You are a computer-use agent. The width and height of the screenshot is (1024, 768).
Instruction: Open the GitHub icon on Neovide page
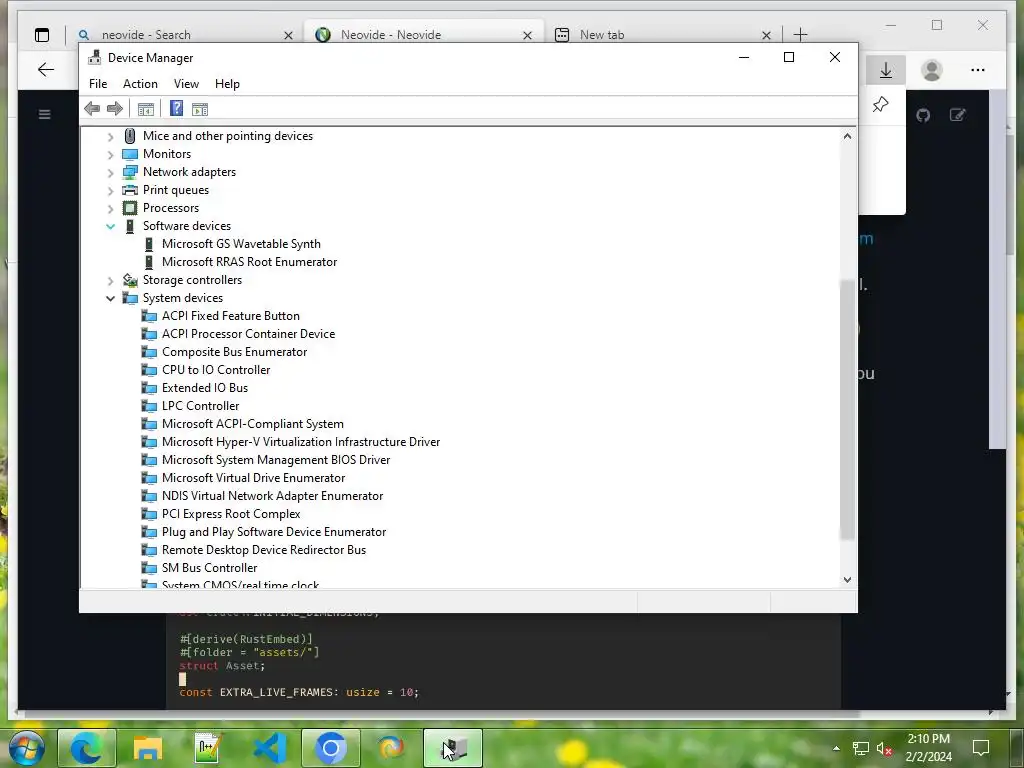(x=923, y=116)
